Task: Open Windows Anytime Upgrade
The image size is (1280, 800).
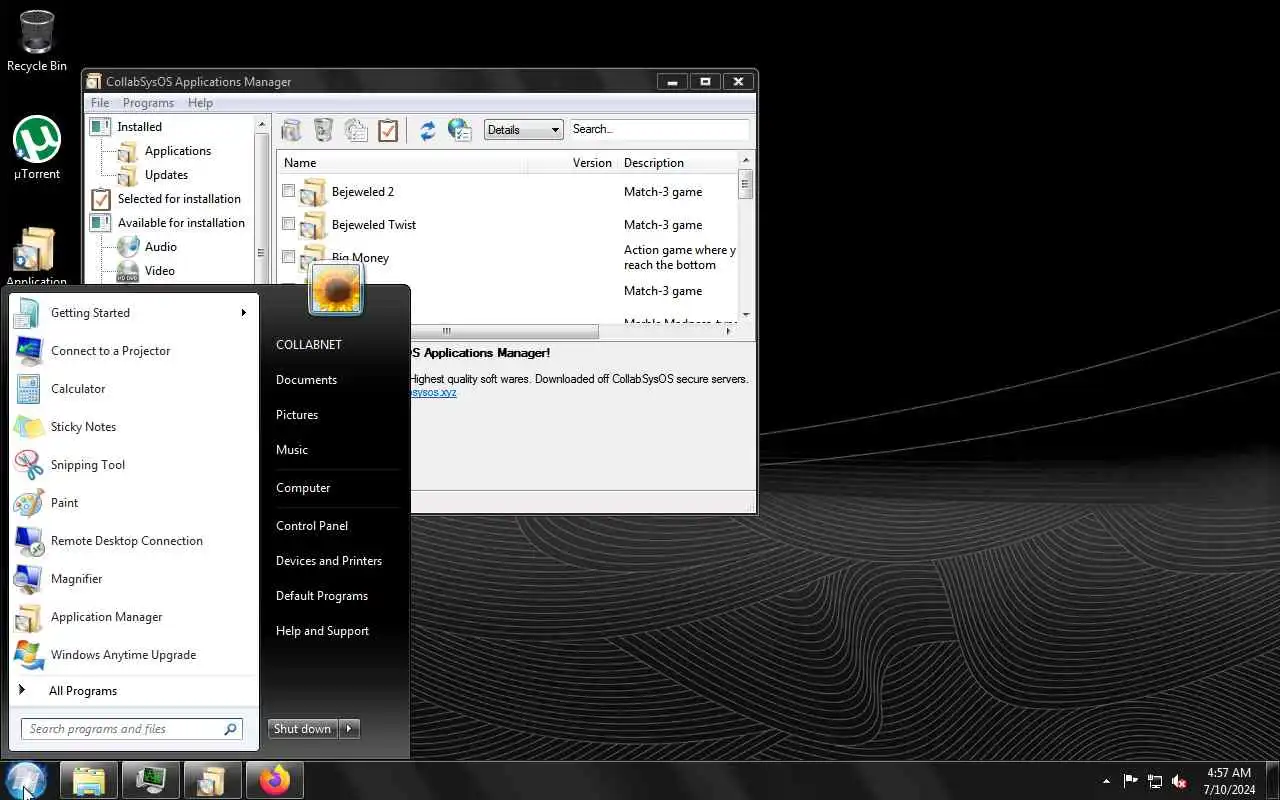Action: click(132, 655)
